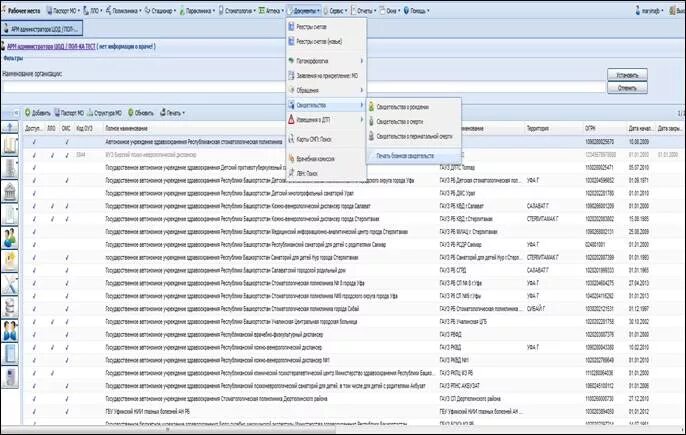Open the crossed tools icon in the left sidebar
686x435 pixels.
[10, 284]
